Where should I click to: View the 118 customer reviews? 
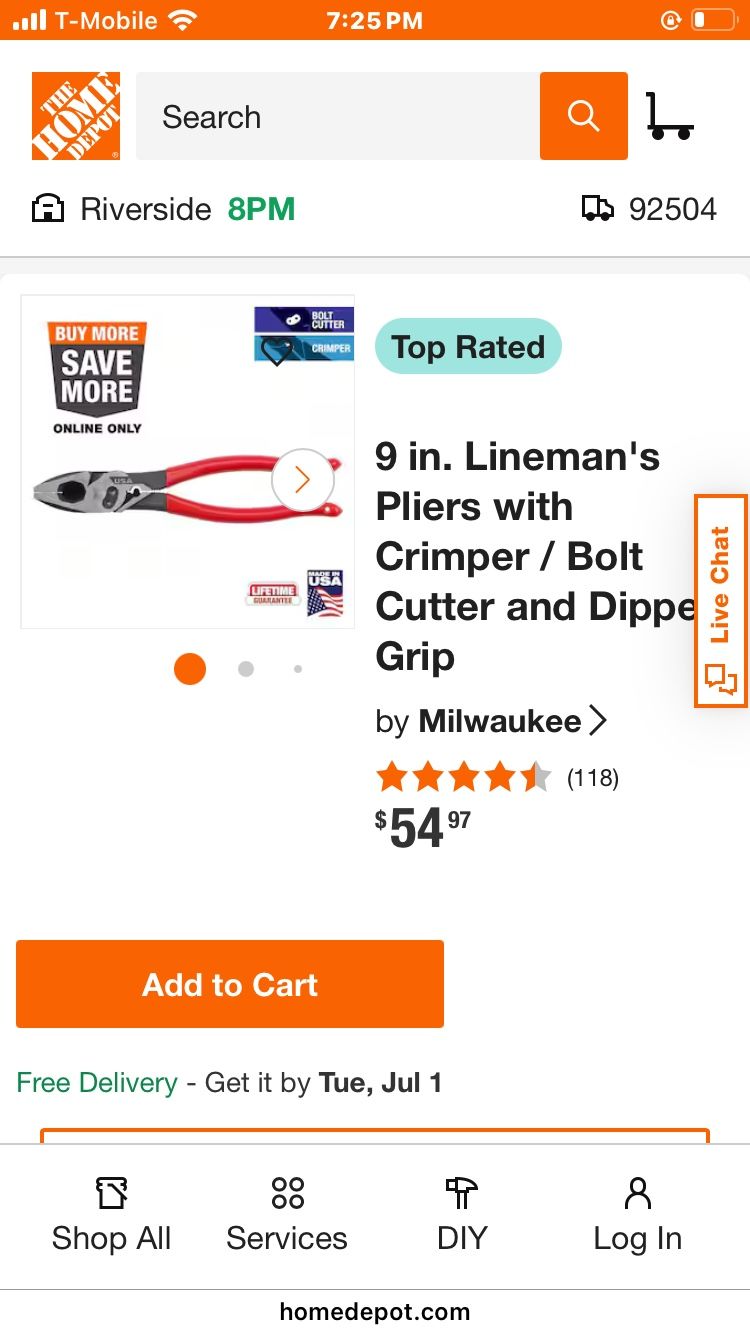593,778
